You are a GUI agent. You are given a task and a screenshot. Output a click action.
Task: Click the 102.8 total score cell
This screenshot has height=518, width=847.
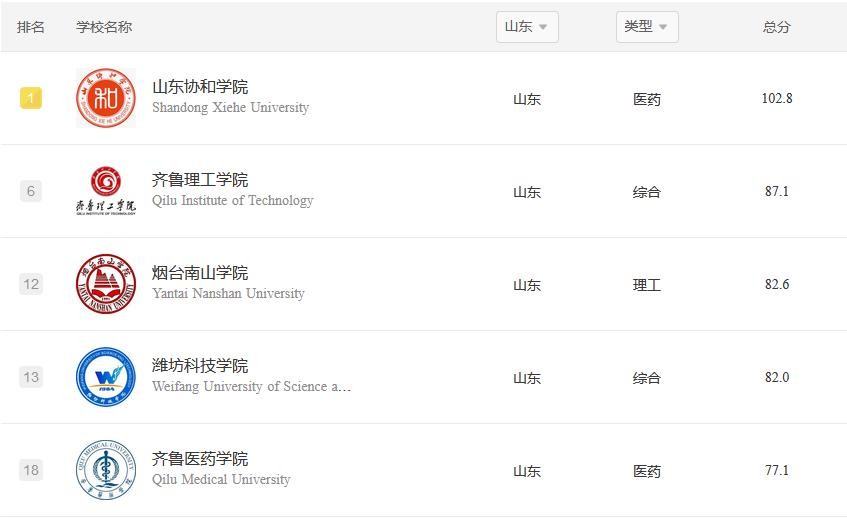[x=776, y=99]
